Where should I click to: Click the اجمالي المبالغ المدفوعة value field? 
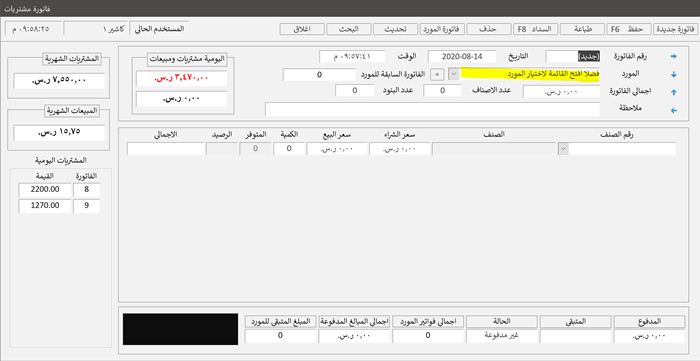354,336
